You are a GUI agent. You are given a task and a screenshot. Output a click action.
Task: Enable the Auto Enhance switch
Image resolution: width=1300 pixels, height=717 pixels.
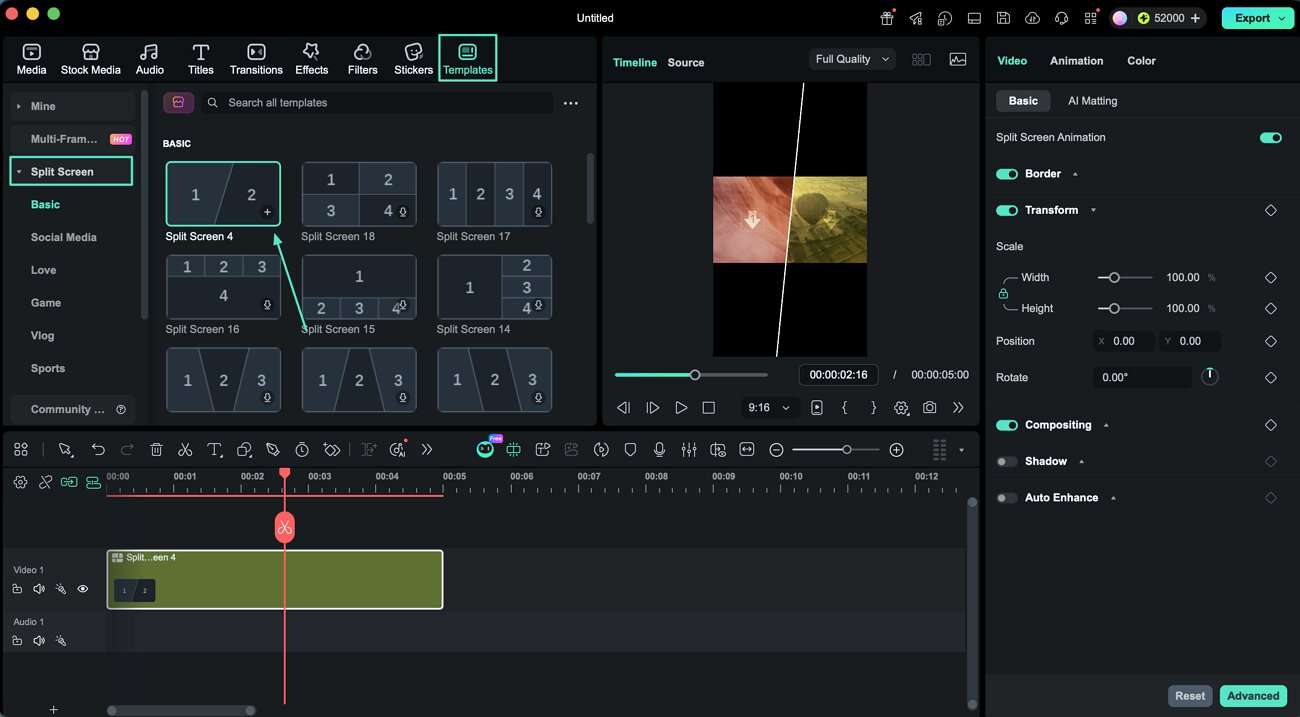click(x=1007, y=497)
